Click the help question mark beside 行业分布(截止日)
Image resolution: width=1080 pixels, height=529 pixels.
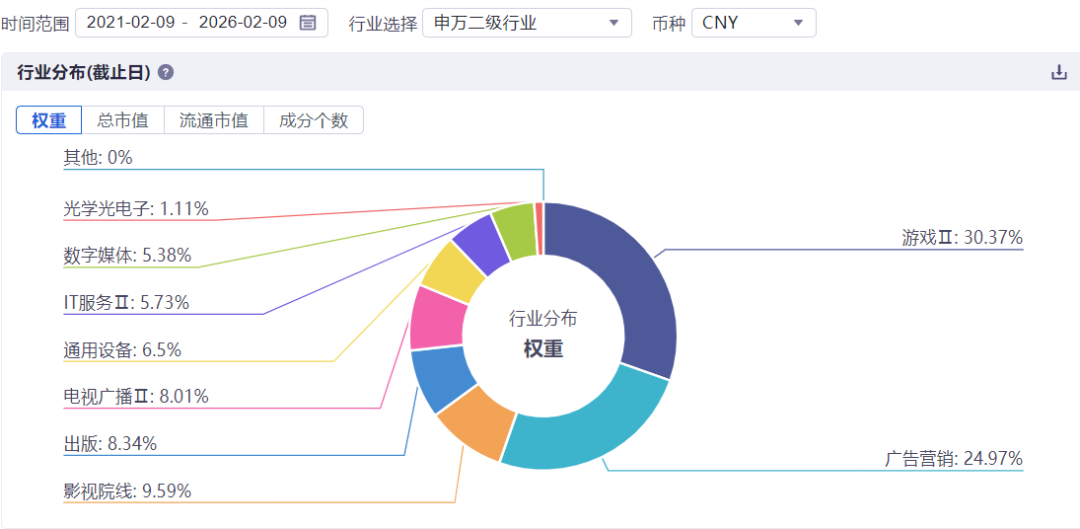(165, 72)
